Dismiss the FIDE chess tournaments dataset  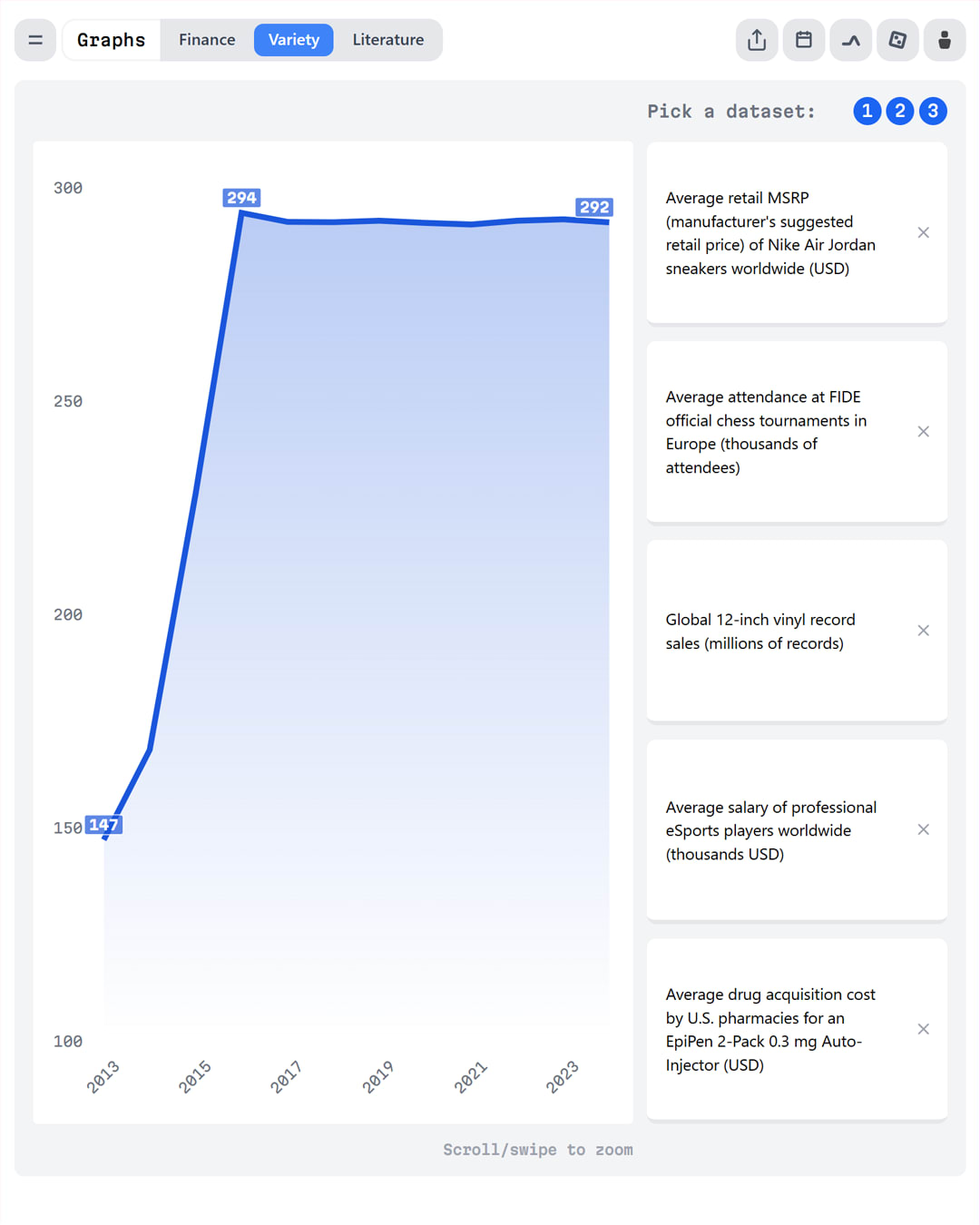click(923, 431)
